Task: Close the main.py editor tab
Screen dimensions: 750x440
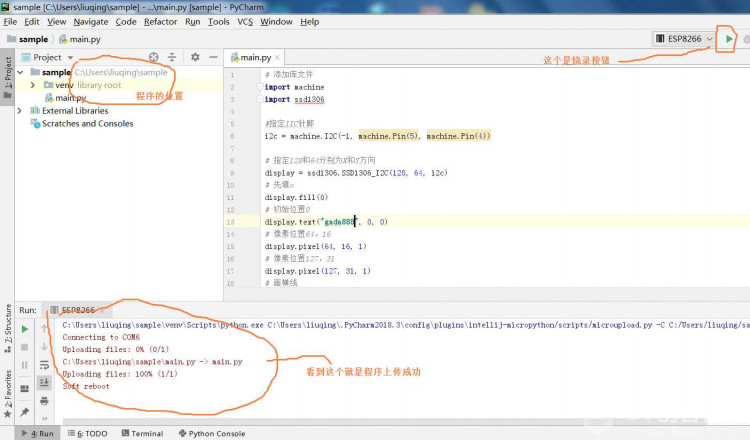Action: tap(277, 57)
